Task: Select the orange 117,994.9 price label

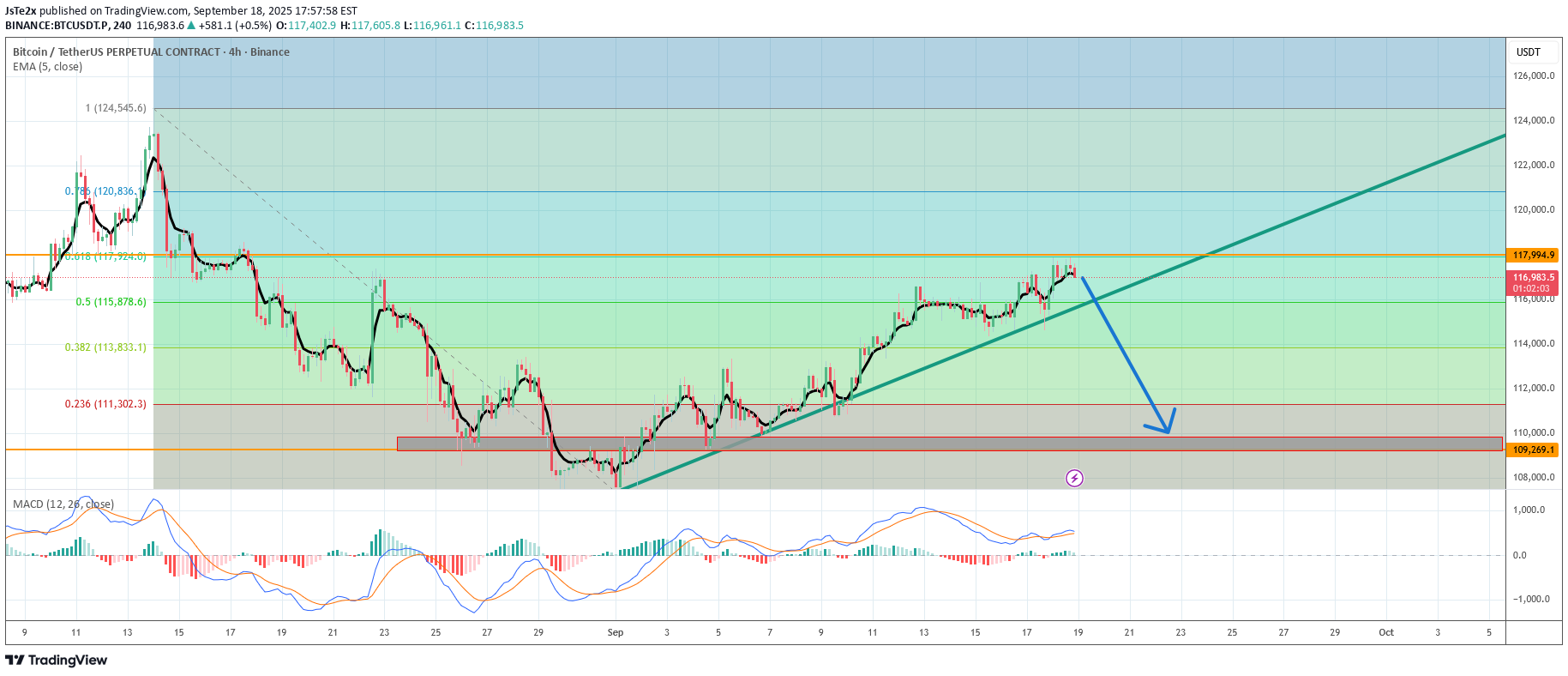Action: pyautogui.click(x=1533, y=255)
